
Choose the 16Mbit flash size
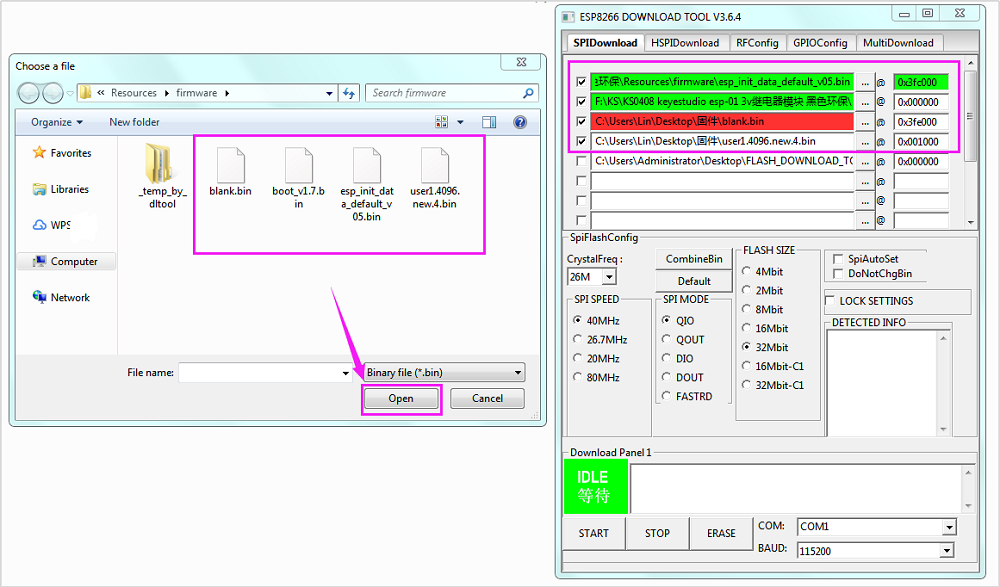pyautogui.click(x=747, y=328)
